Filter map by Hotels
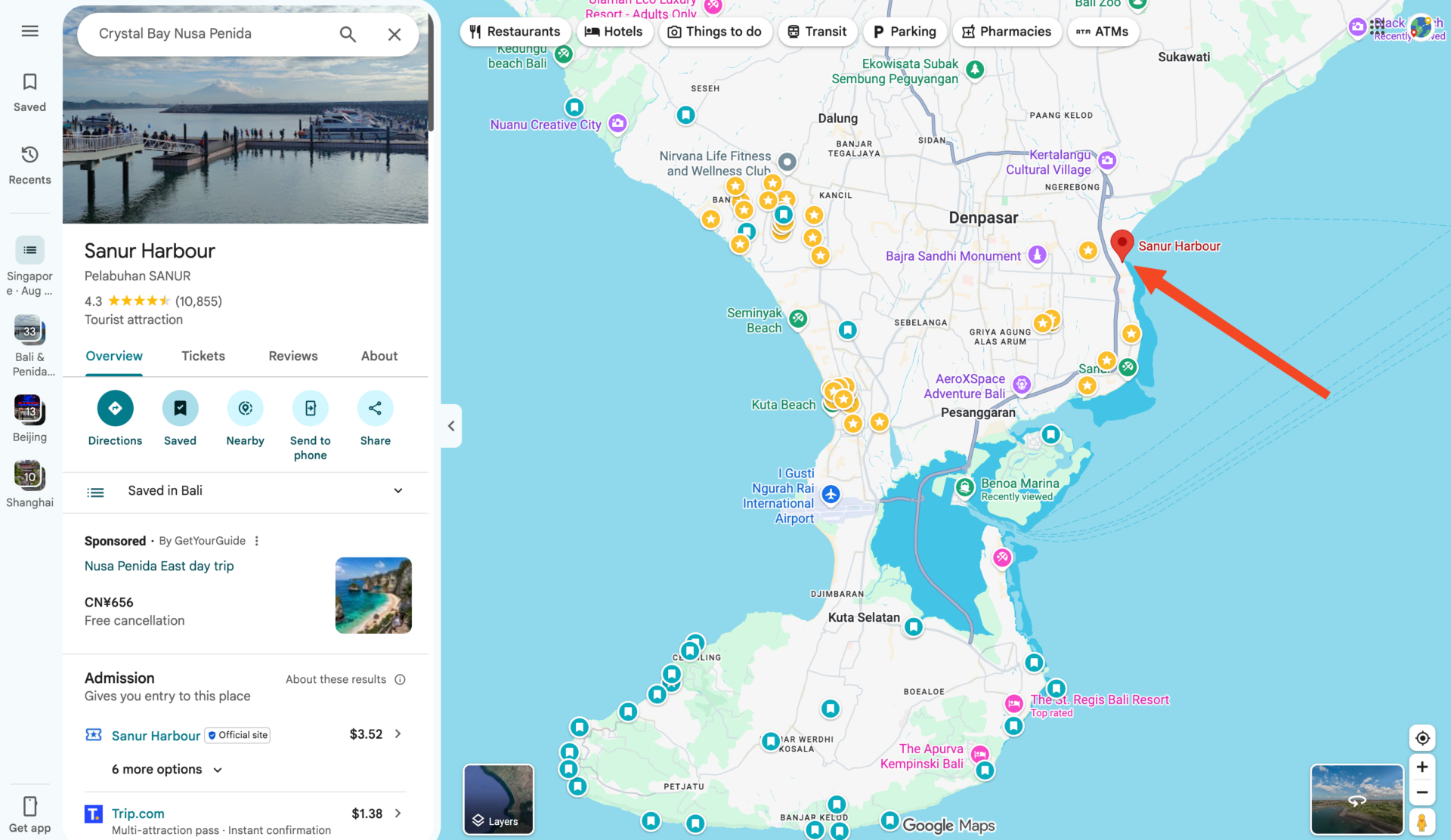The height and width of the screenshot is (840, 1451). tap(614, 32)
